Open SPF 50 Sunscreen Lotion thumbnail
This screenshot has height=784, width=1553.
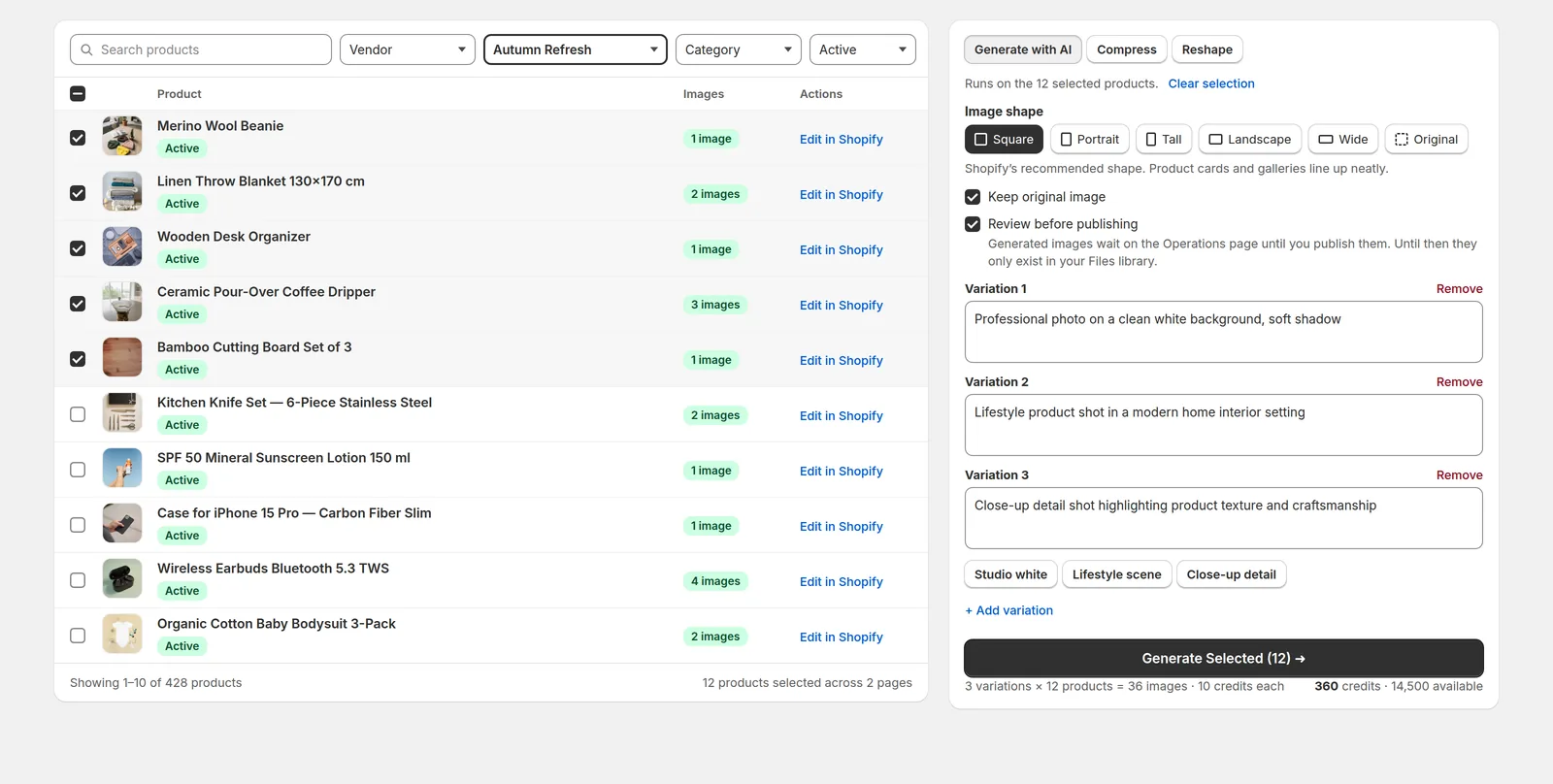tap(122, 469)
